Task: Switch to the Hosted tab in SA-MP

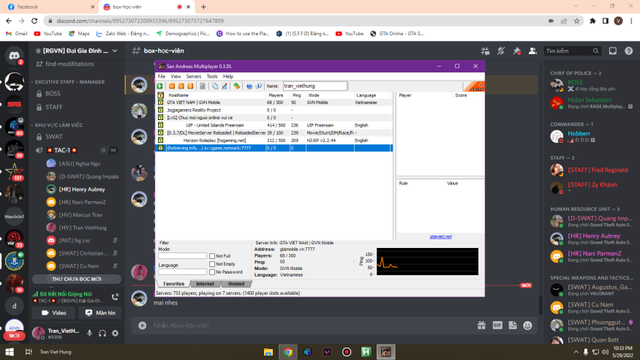Action: click(236, 284)
